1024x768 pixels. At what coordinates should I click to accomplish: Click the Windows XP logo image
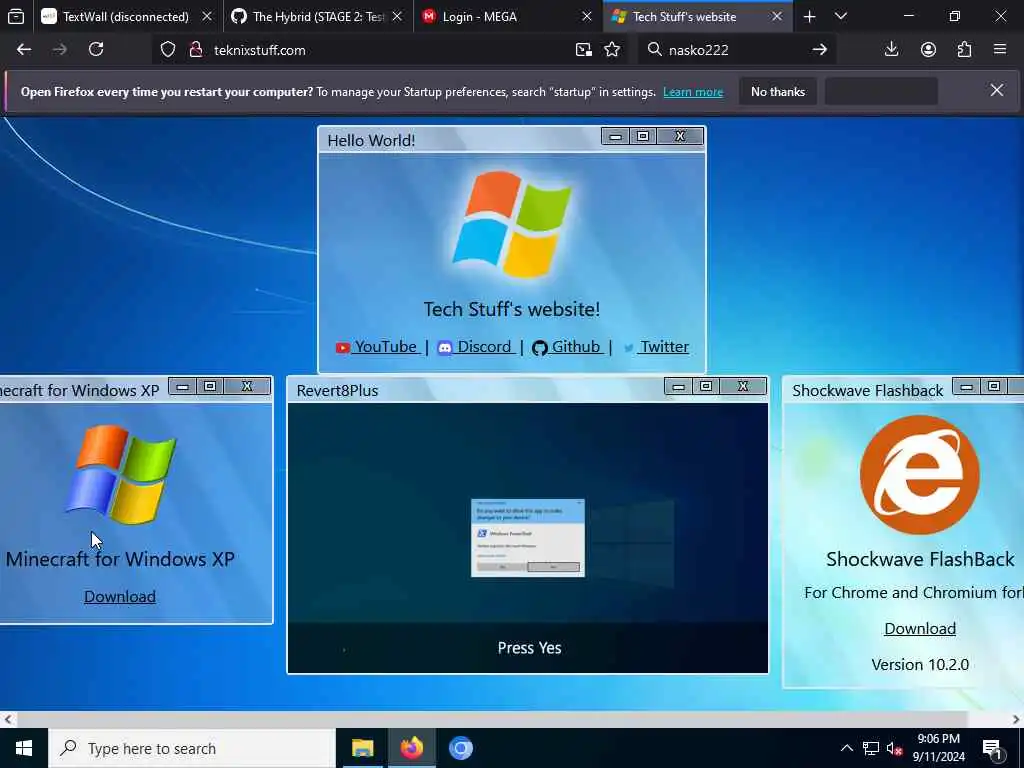(x=121, y=474)
